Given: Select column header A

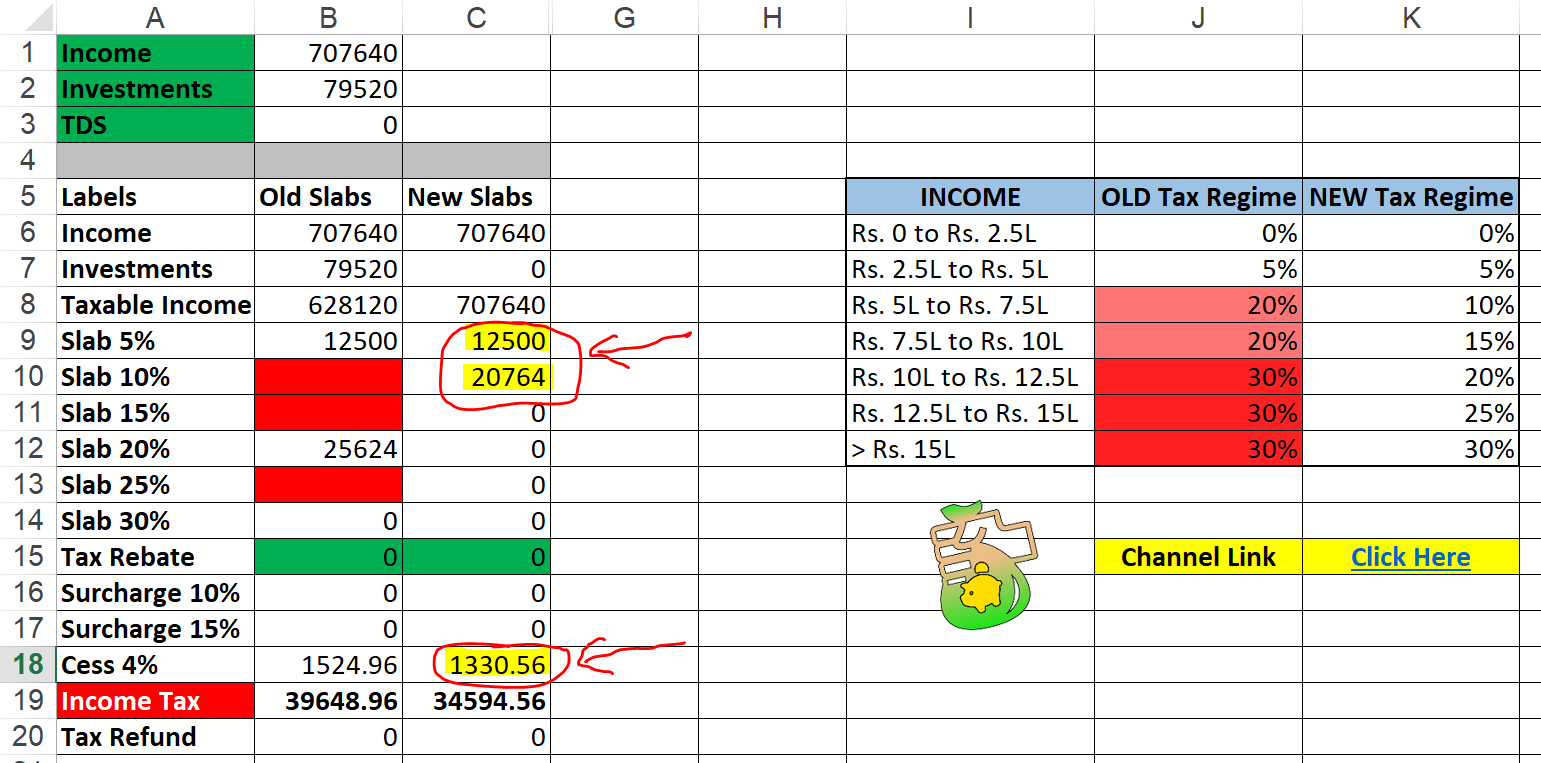Looking at the screenshot, I should (x=155, y=15).
